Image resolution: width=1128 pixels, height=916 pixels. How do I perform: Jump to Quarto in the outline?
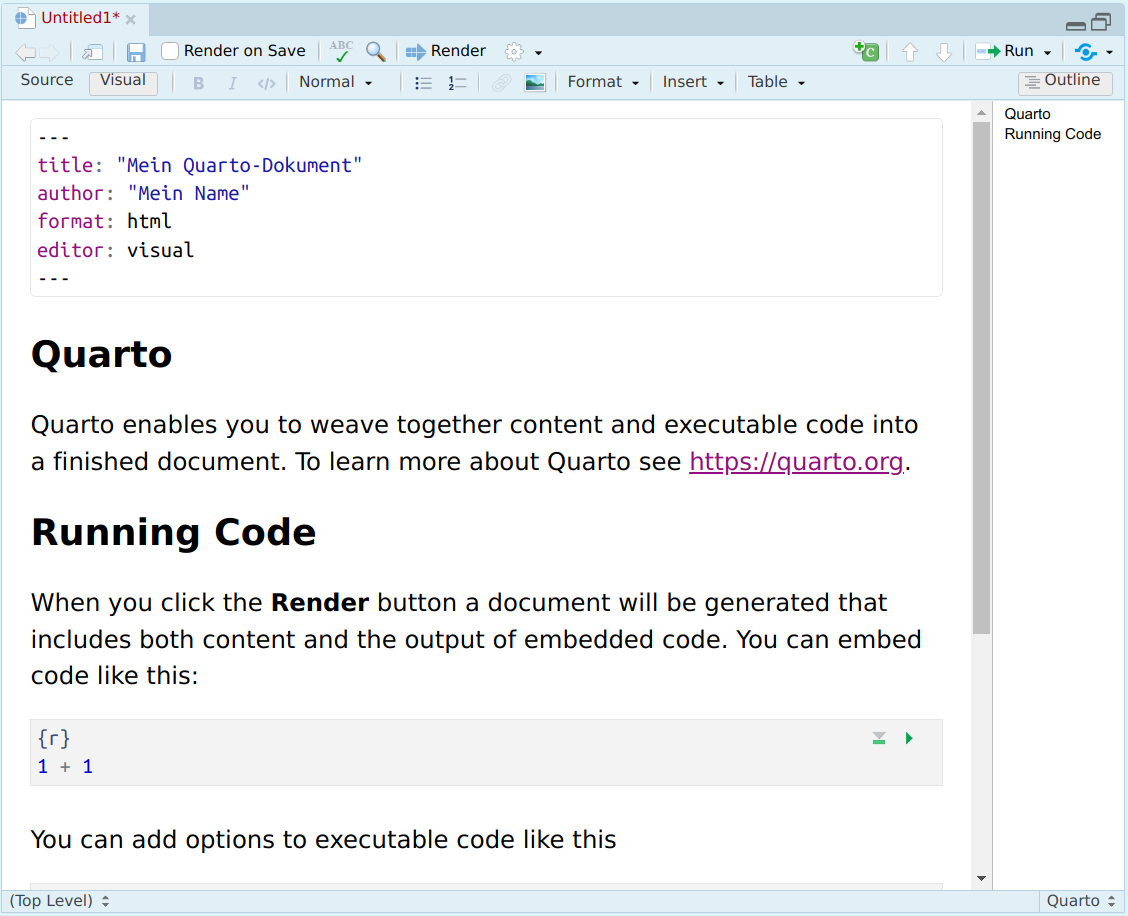click(1027, 114)
